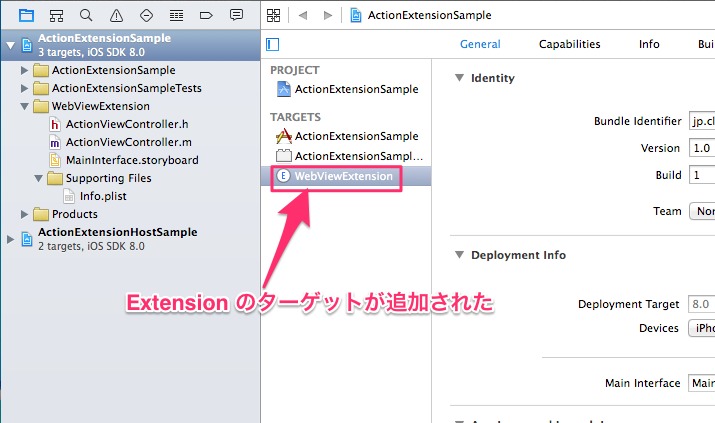Screen dimensions: 715x423
Task: Select the ActionExtensionSampl… tests target
Action: (346, 156)
